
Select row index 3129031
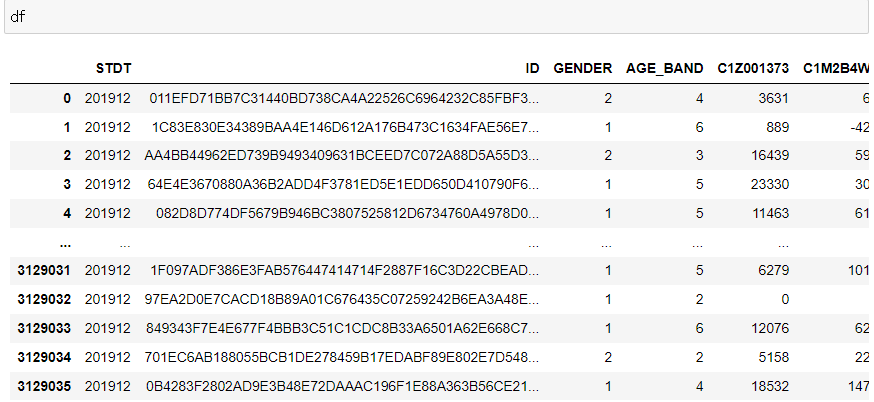(44, 270)
